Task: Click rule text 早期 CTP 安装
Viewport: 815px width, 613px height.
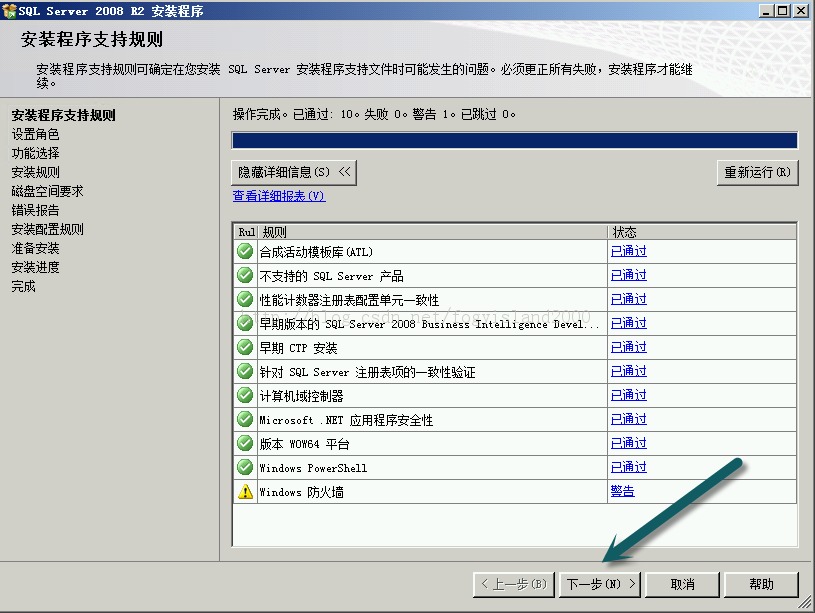Action: click(x=298, y=348)
